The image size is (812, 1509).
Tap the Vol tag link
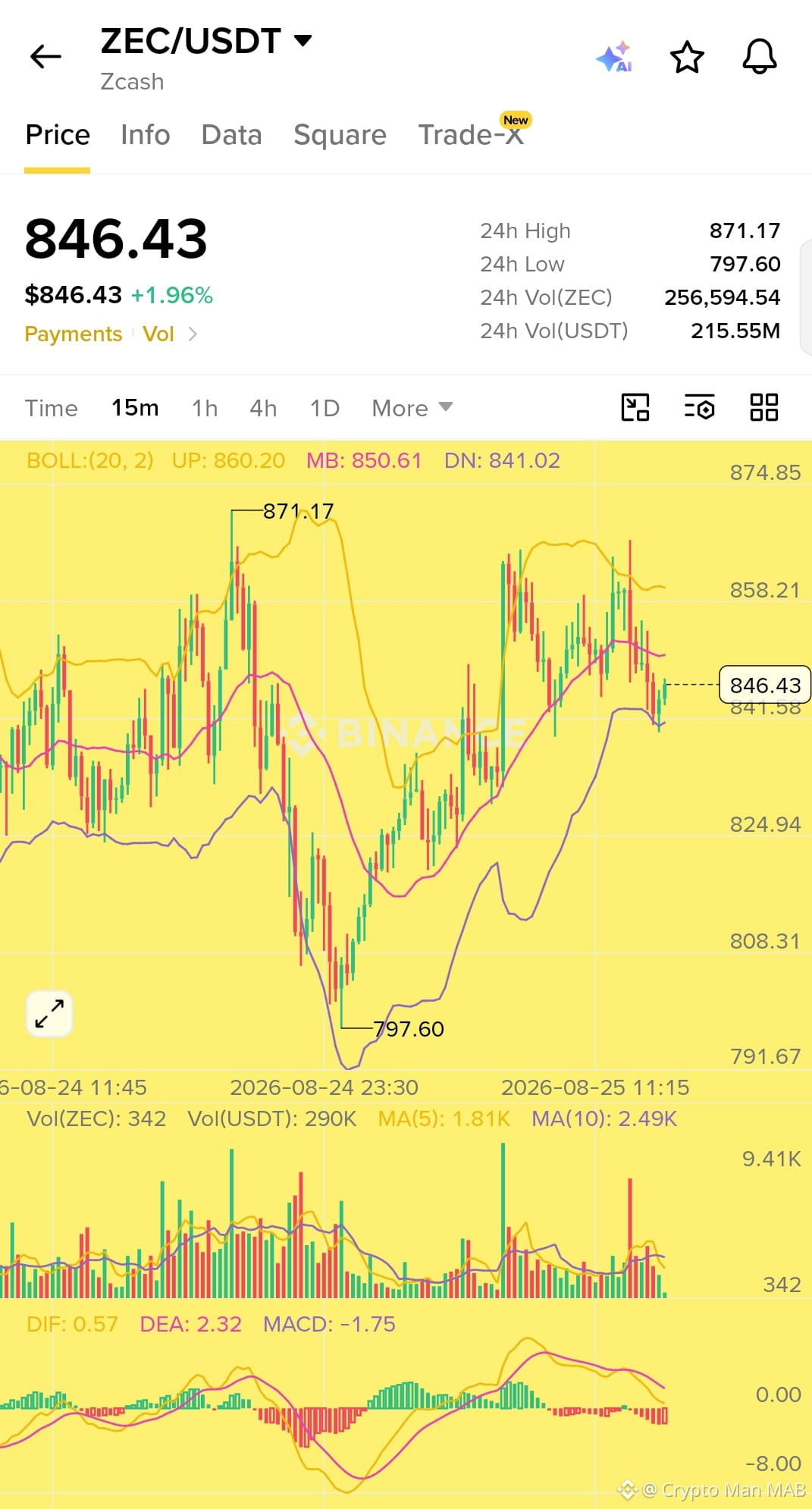click(x=158, y=334)
